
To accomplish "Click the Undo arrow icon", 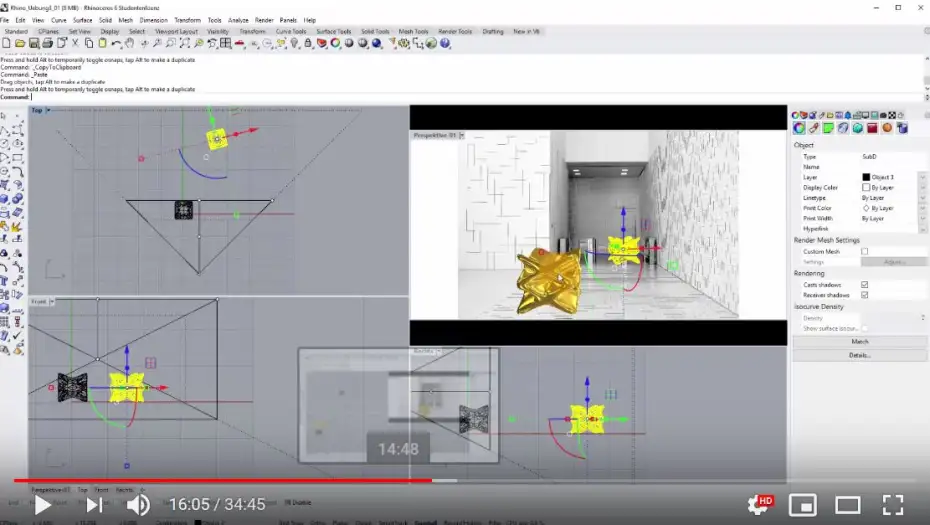I will point(116,43).
